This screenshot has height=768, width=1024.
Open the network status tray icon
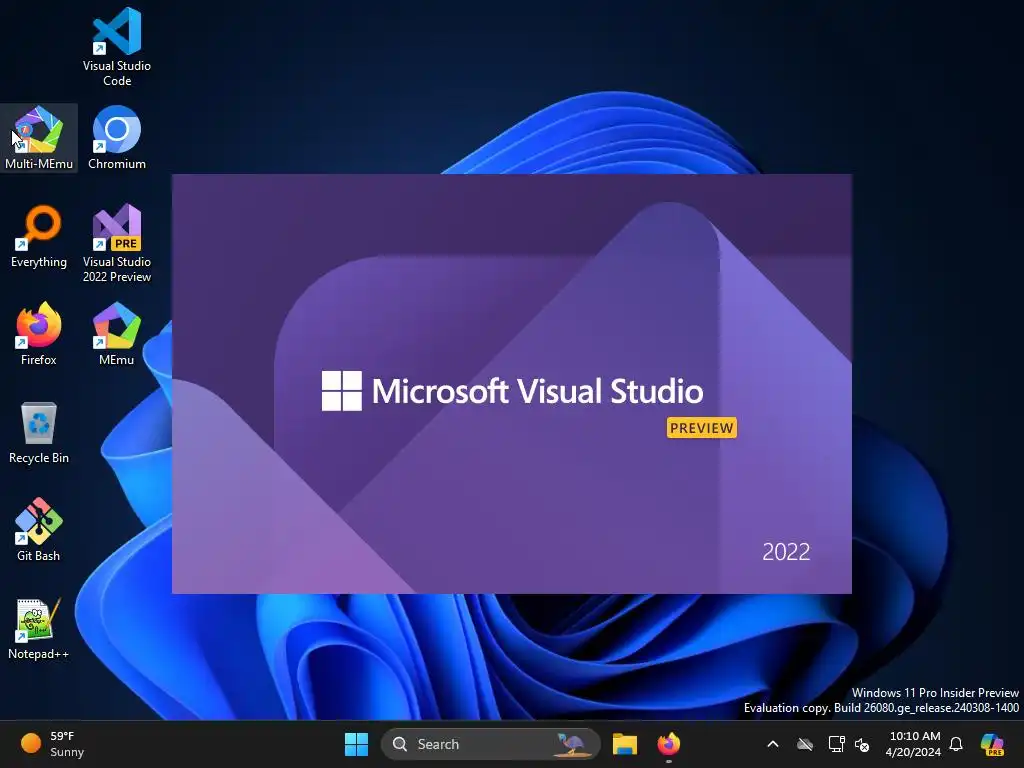[x=836, y=744]
